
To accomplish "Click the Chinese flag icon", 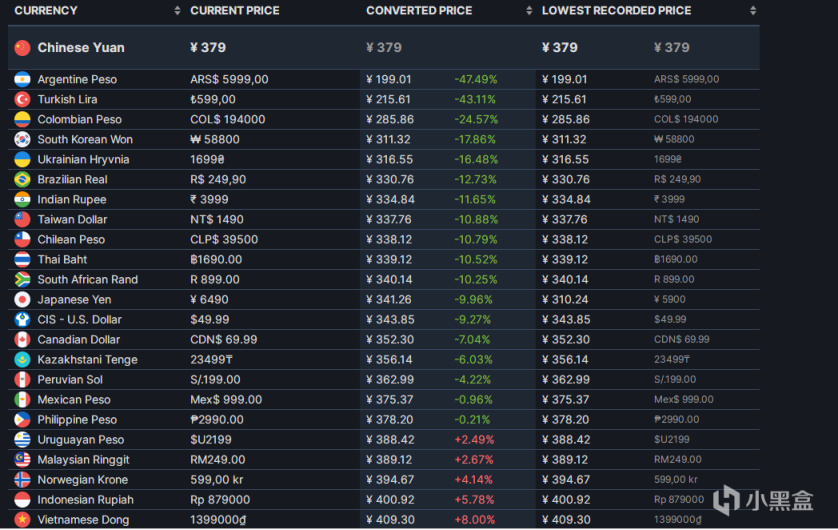I will (22, 47).
